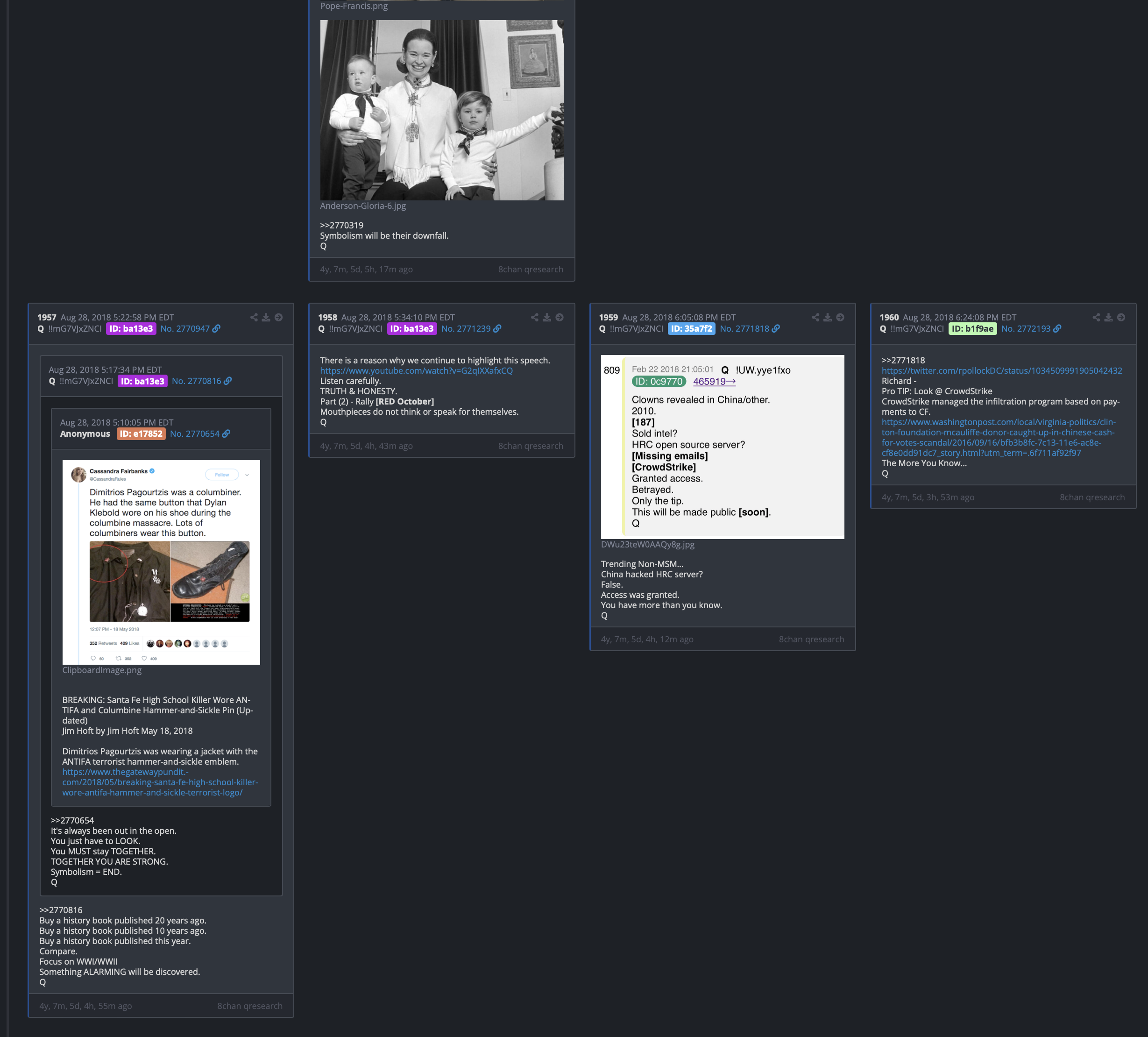Click post number 1958 heading
Image resolution: width=1148 pixels, height=1037 pixels.
[x=327, y=317]
